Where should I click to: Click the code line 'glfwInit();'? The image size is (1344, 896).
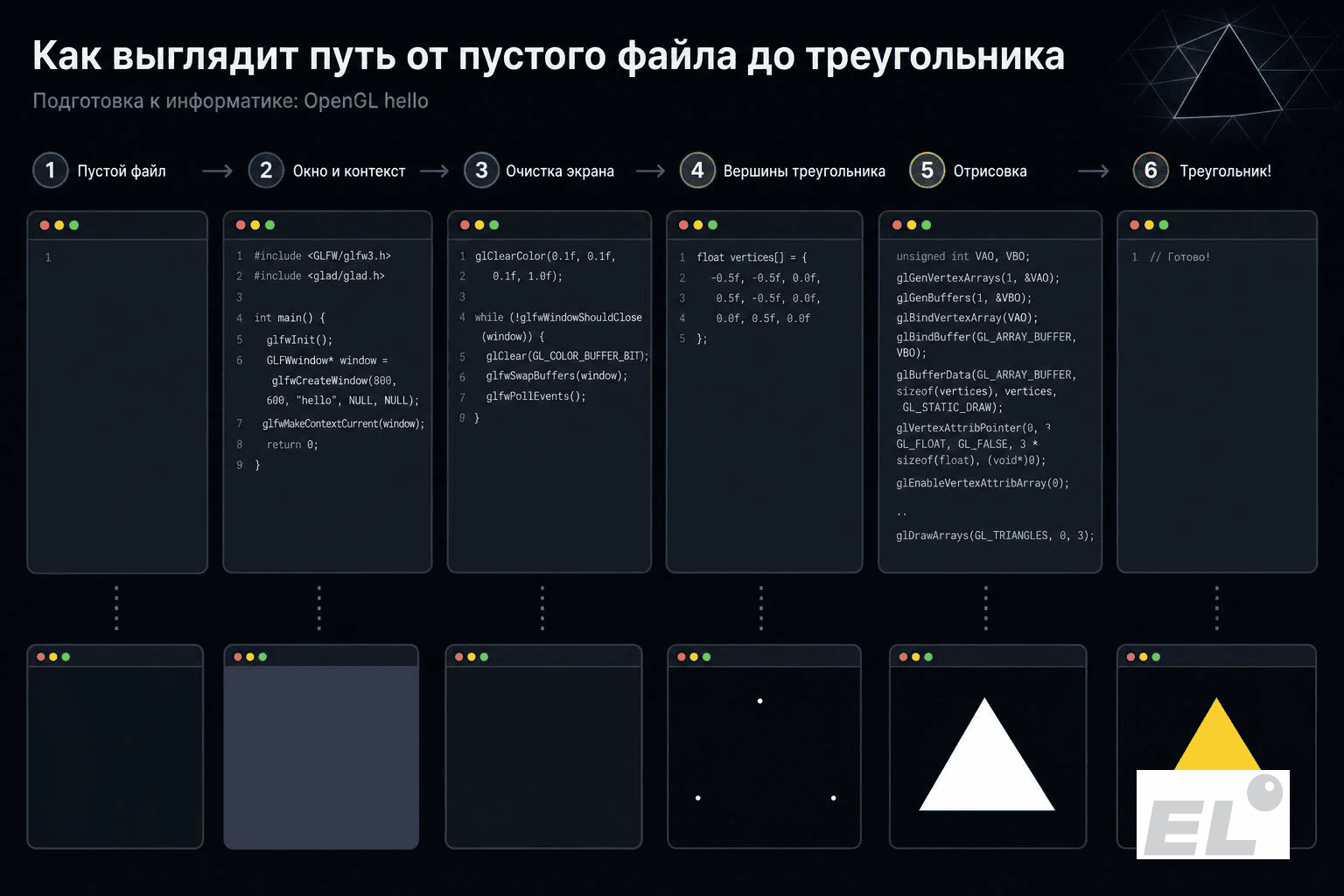(x=299, y=340)
